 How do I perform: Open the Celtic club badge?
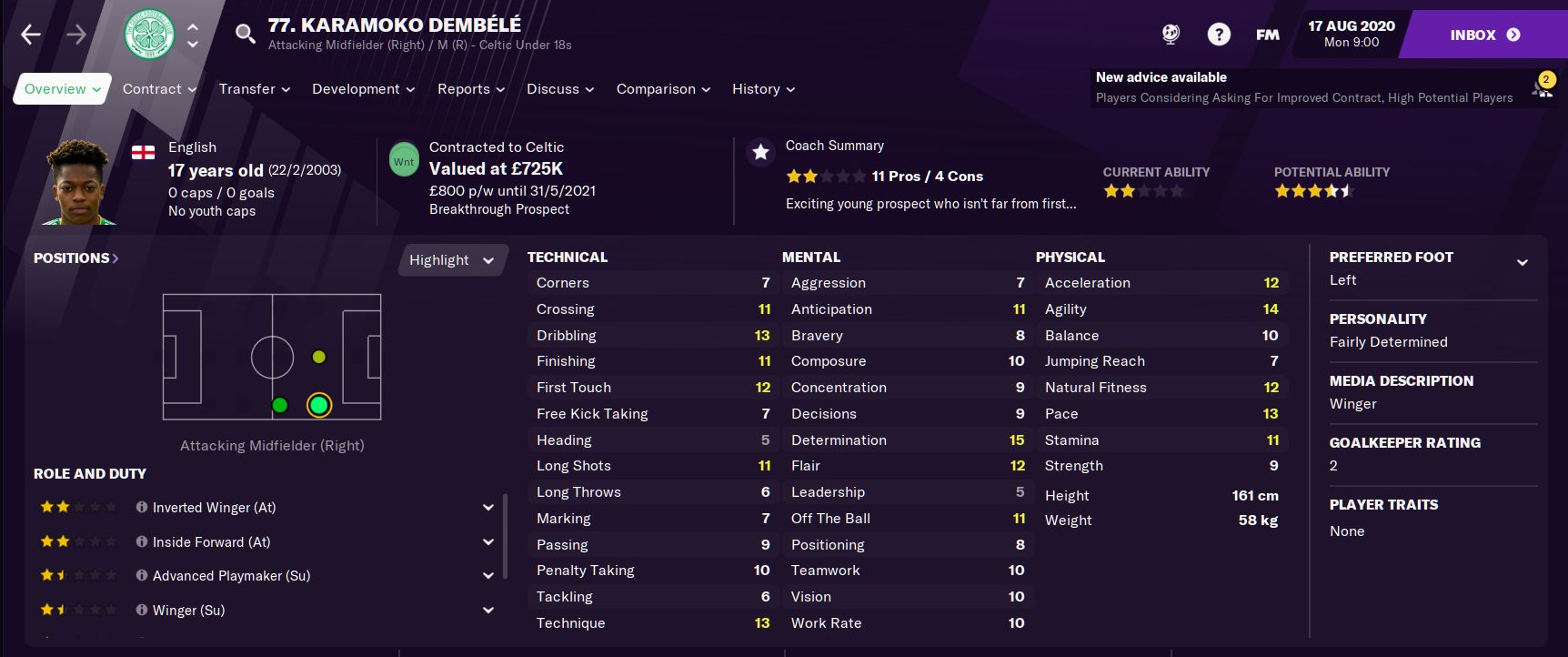(x=149, y=35)
